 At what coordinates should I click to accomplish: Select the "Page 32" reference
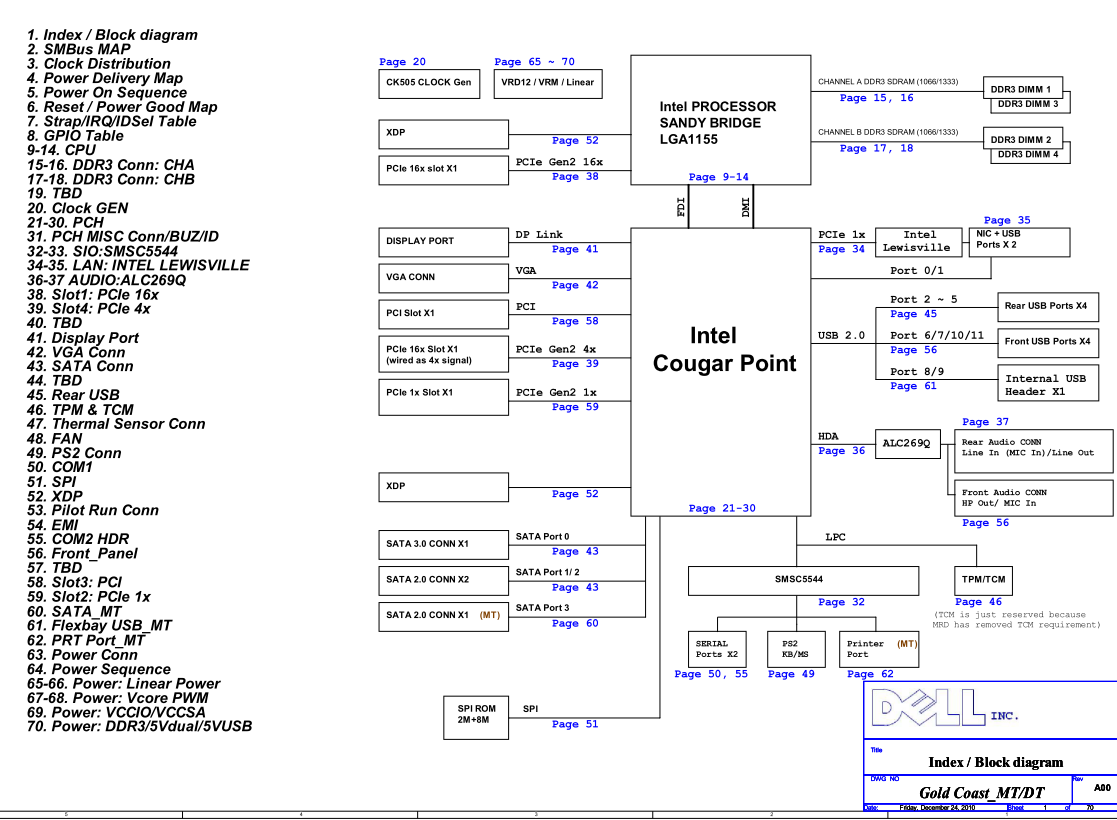coord(841,602)
